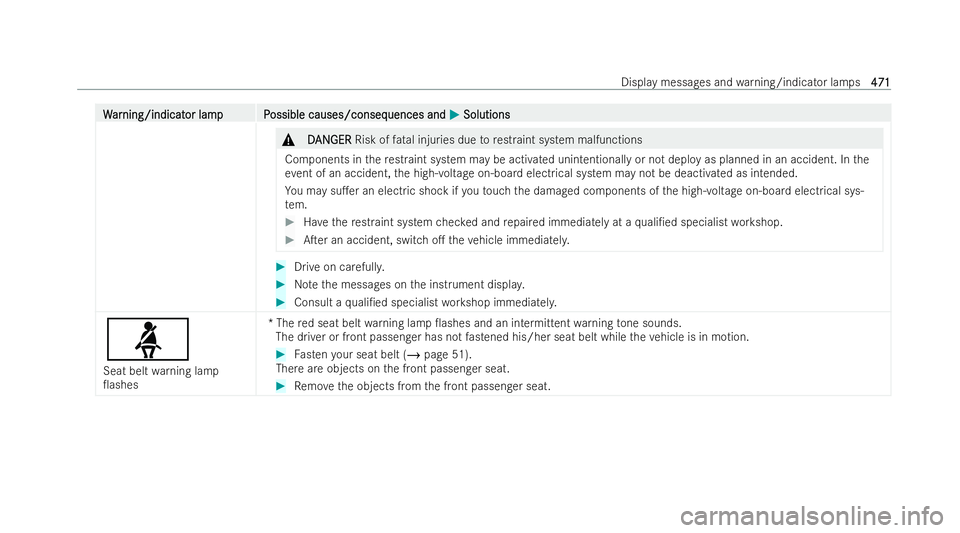The height and width of the screenshot is (533, 960).
Task: Click gray arrow before 'Have the restraint system'
Action: click(290, 222)
